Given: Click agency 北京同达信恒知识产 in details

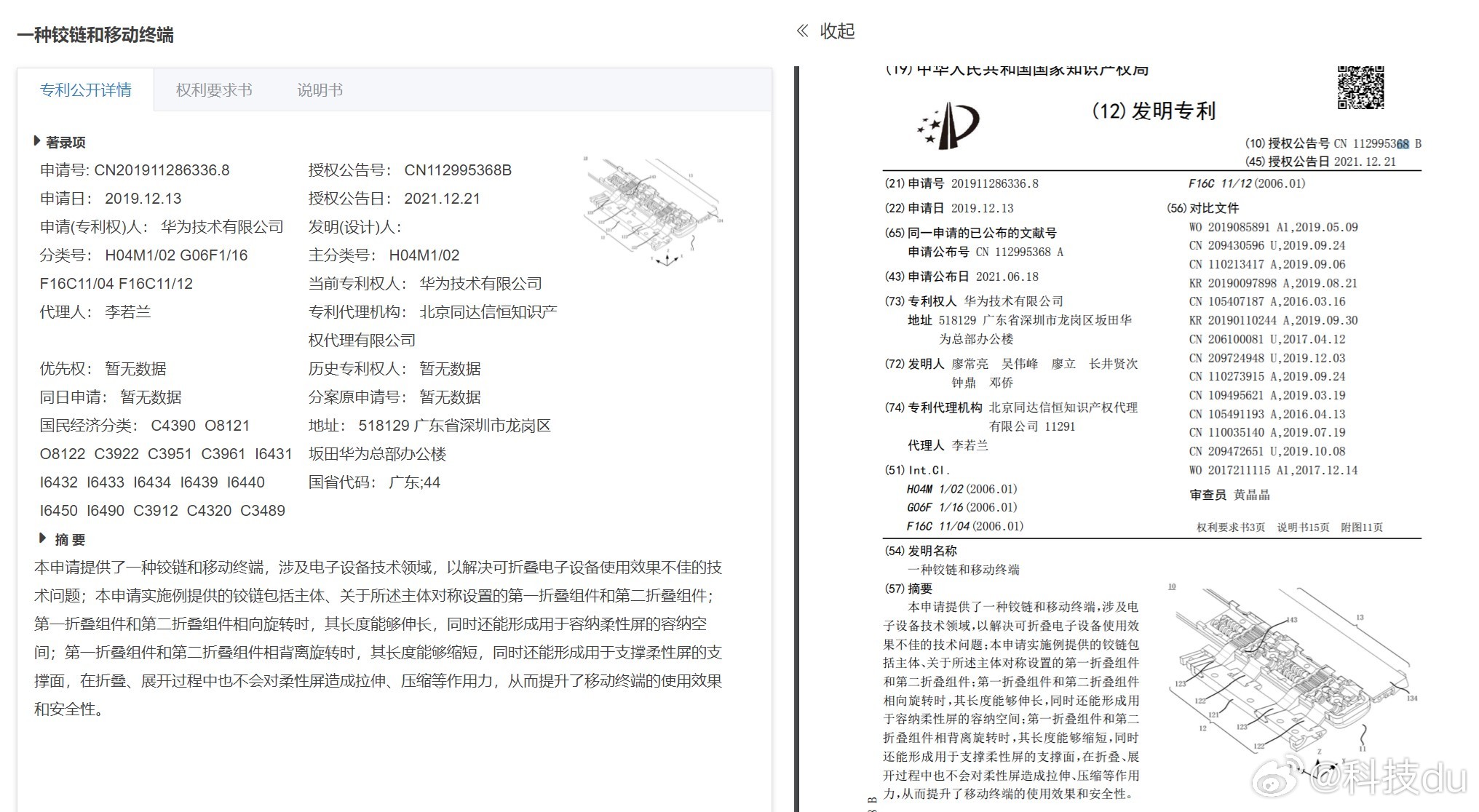Looking at the screenshot, I should point(488,312).
